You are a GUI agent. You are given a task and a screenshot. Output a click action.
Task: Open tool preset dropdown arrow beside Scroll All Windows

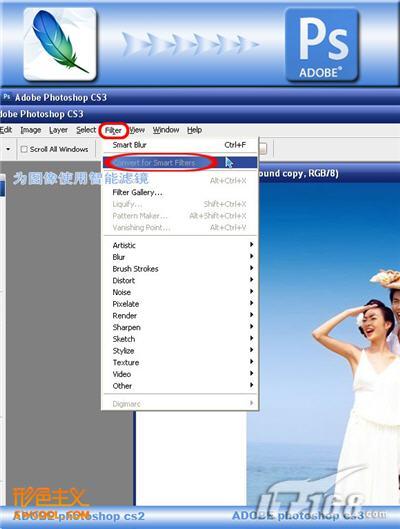coord(8,149)
